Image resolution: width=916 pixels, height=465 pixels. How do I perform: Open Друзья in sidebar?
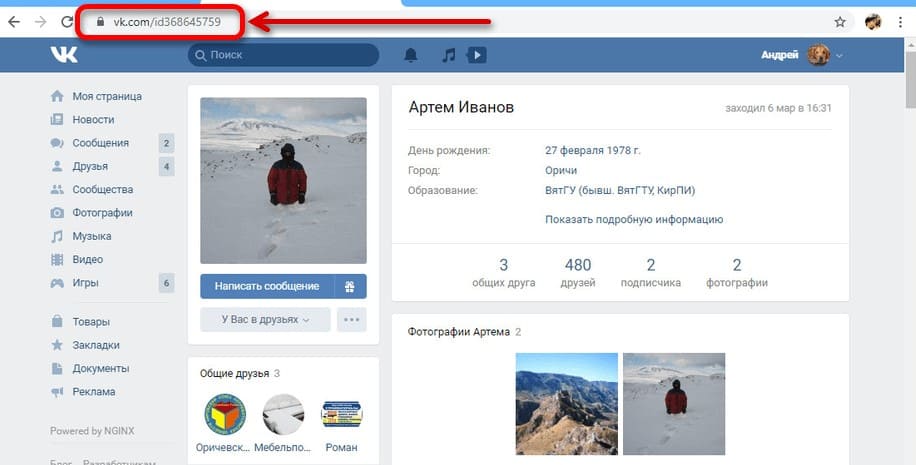pos(90,166)
